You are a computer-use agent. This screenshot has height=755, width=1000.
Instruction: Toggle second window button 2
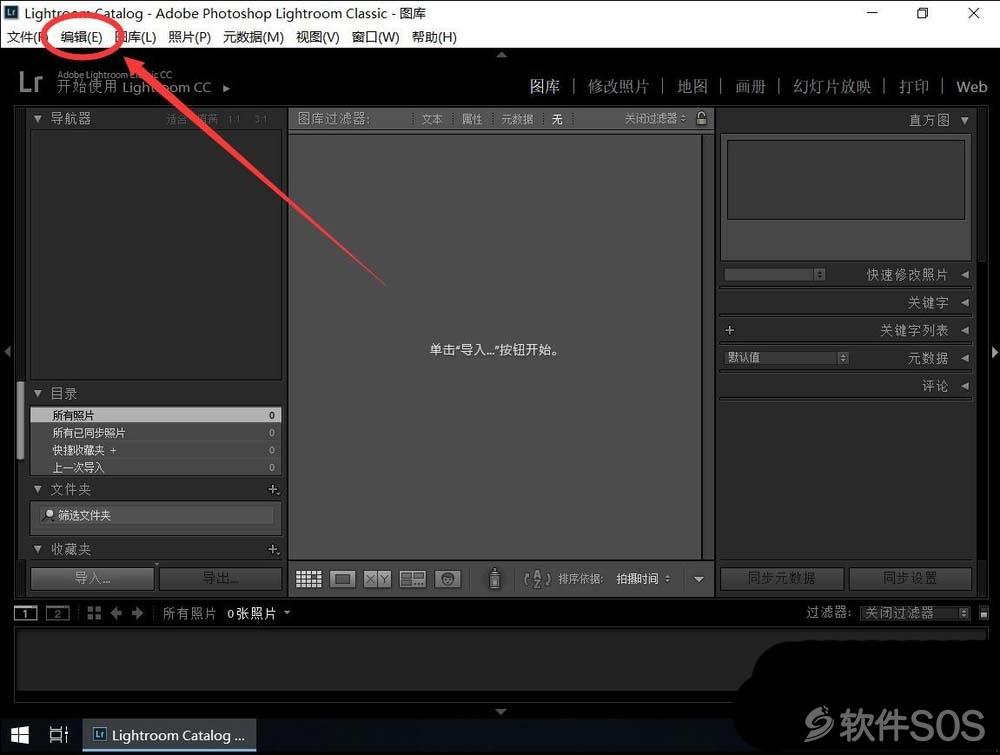pyautogui.click(x=57, y=613)
